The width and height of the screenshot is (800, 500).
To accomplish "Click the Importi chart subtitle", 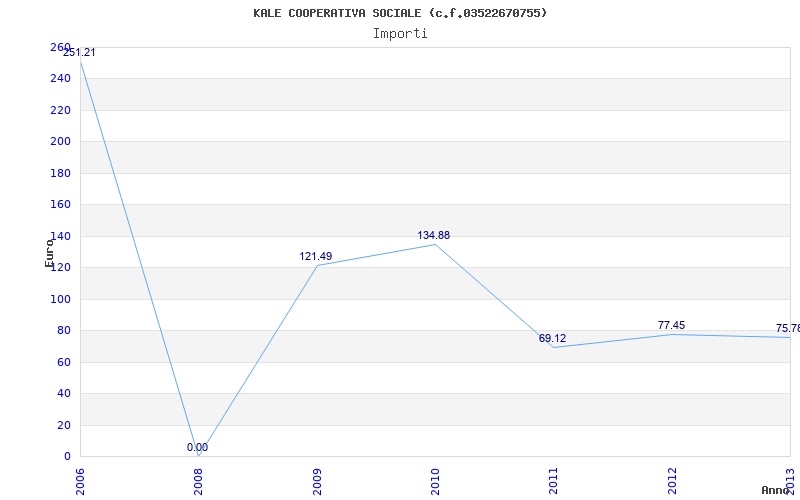I will [x=400, y=34].
